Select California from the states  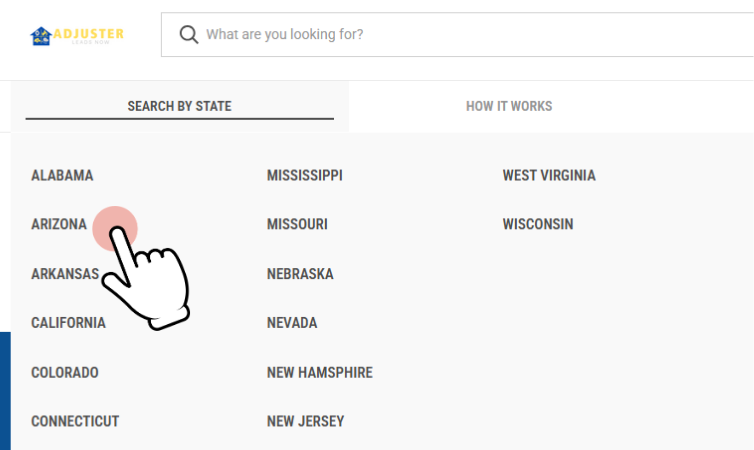click(68, 323)
